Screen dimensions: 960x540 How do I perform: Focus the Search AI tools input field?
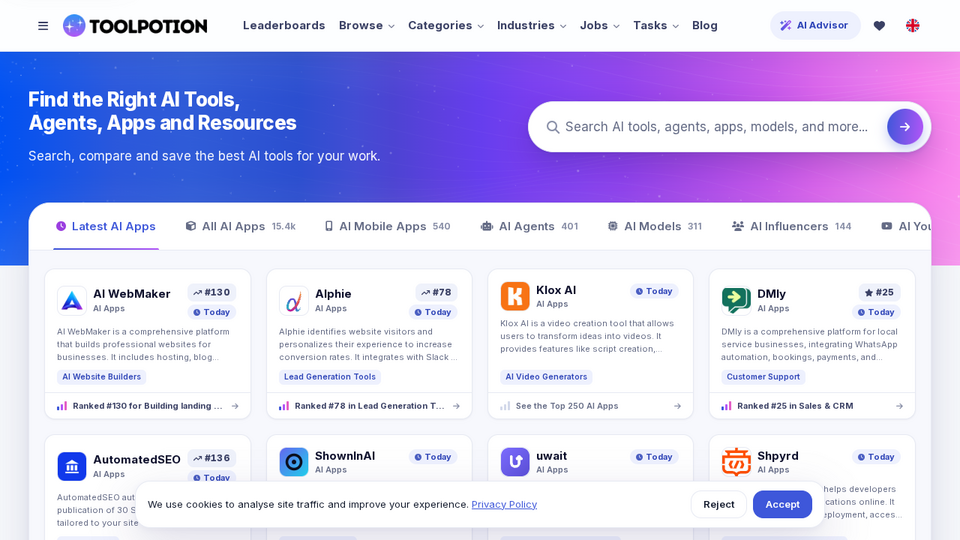click(716, 127)
